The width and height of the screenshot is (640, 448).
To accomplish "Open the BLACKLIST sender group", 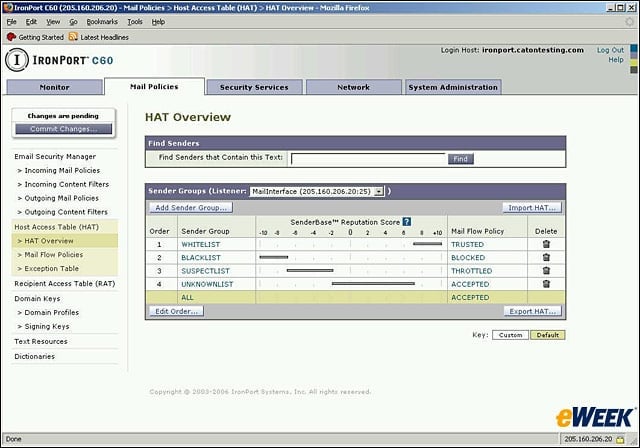I will (201, 257).
